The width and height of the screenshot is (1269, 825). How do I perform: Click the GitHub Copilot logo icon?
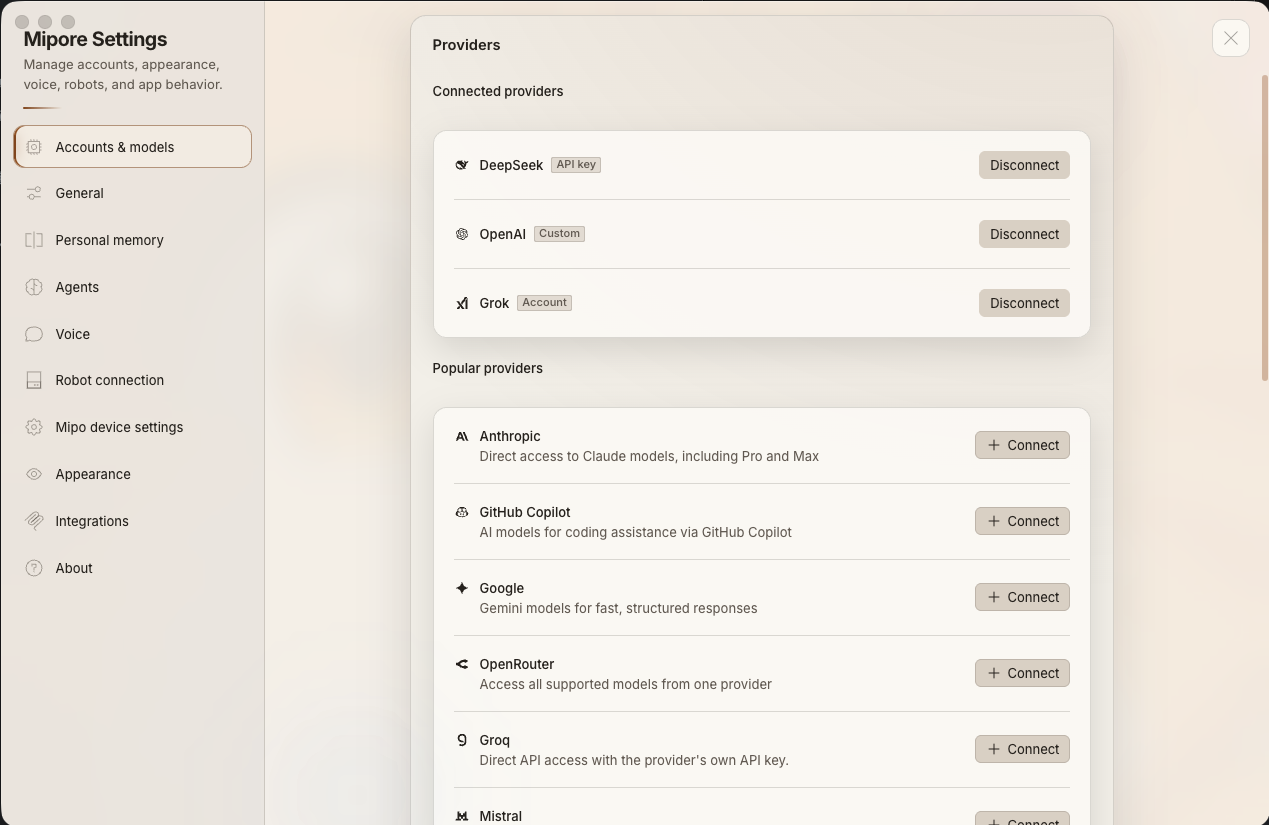(462, 512)
